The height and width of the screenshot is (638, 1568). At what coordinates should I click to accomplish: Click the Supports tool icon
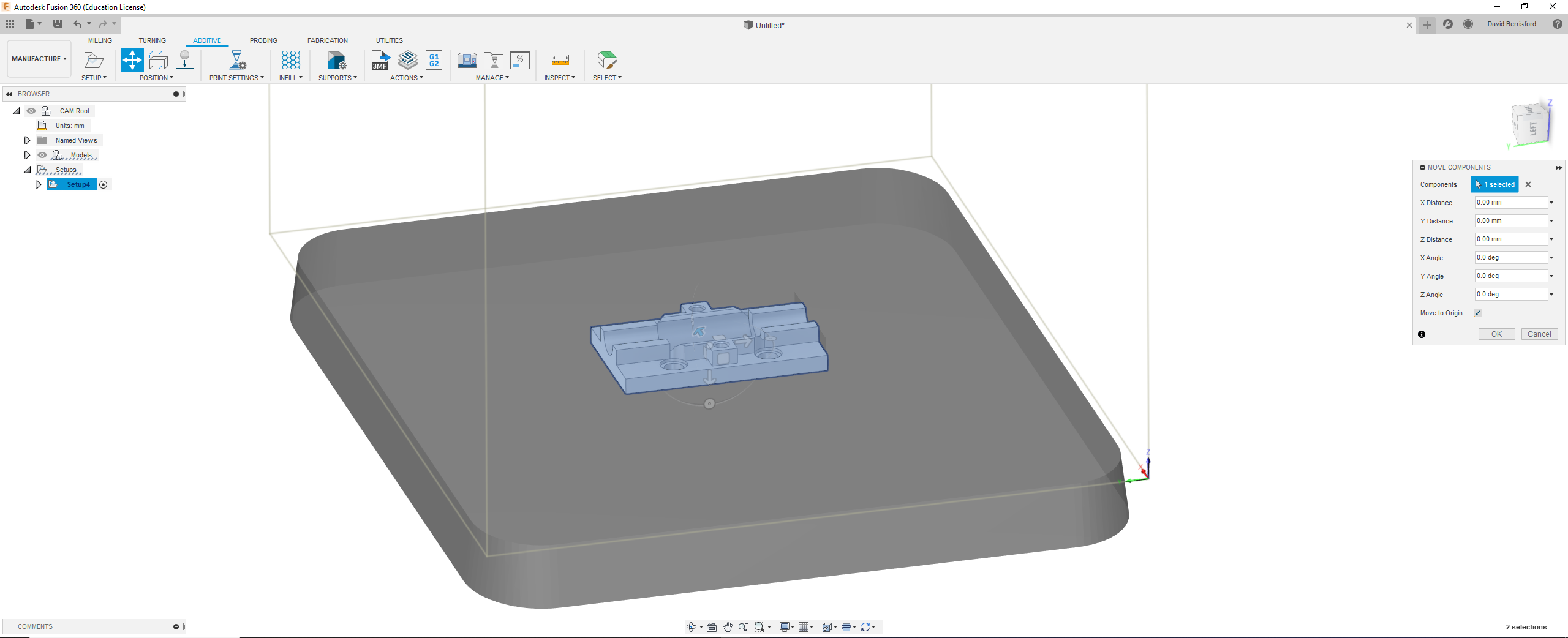tap(337, 60)
